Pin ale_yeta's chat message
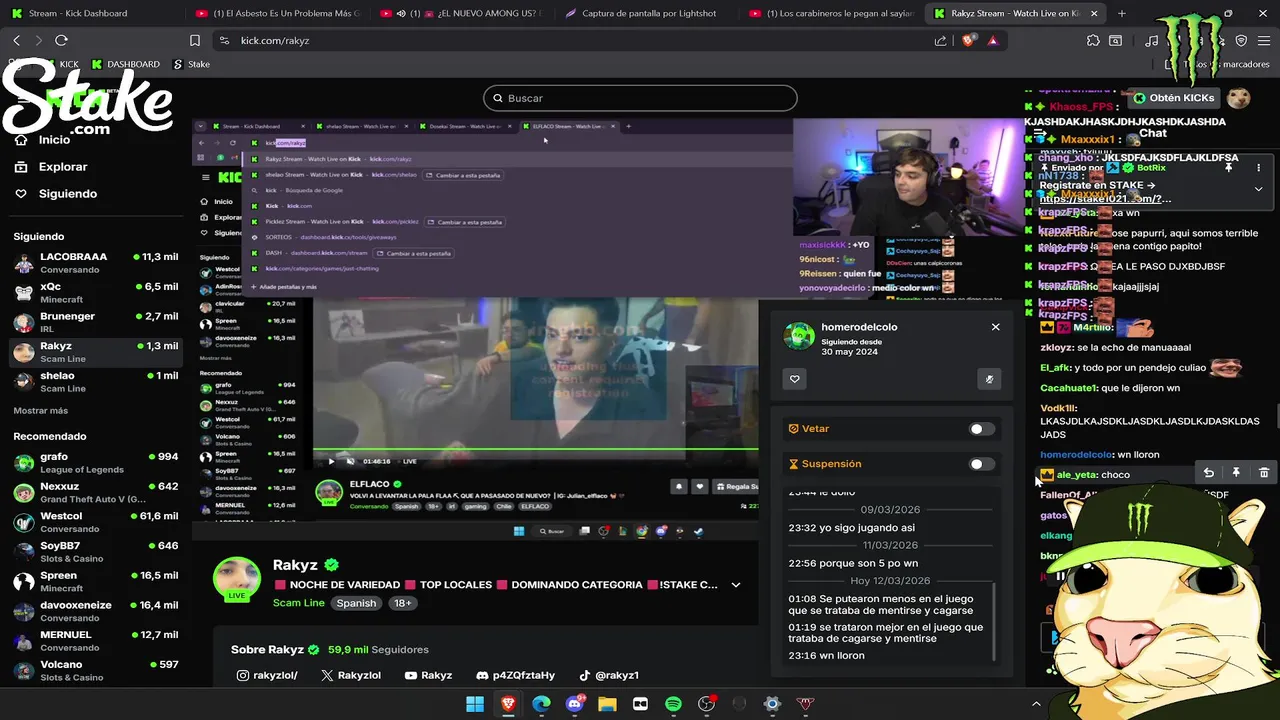1280x720 pixels. (1236, 473)
